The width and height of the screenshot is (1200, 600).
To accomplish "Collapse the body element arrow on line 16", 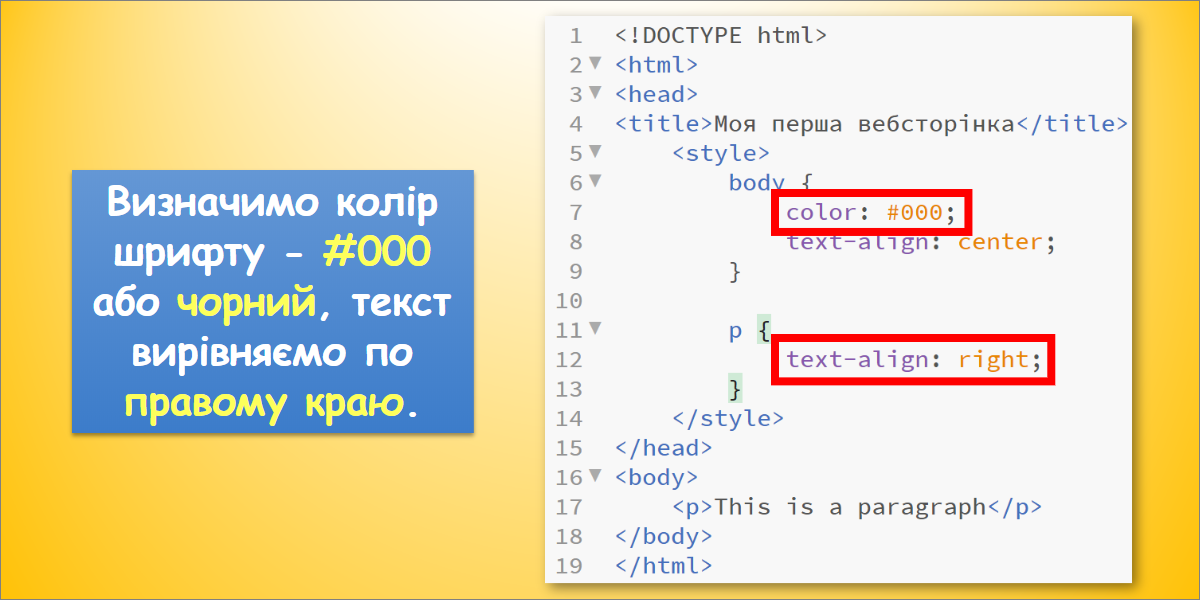I will pyautogui.click(x=596, y=475).
